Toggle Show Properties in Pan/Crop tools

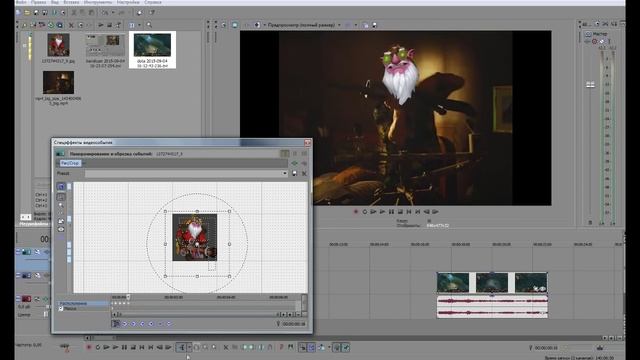click(x=61, y=187)
